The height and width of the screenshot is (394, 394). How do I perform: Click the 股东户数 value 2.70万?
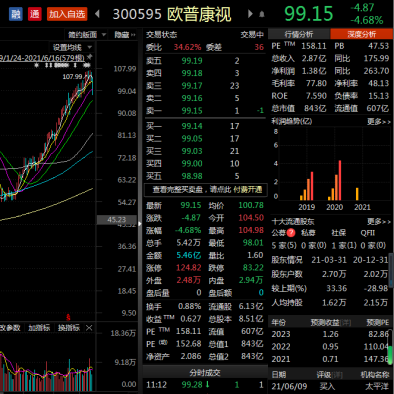(334, 274)
